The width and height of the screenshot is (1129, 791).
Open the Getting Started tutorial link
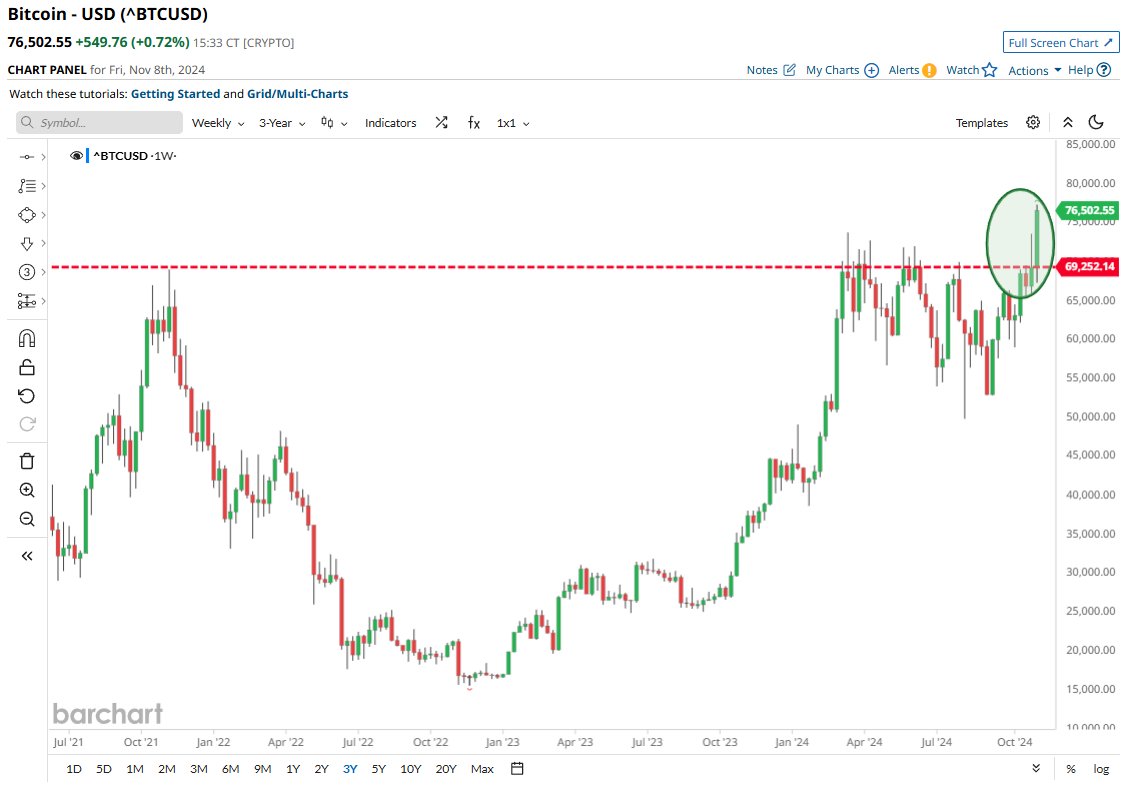coord(175,94)
